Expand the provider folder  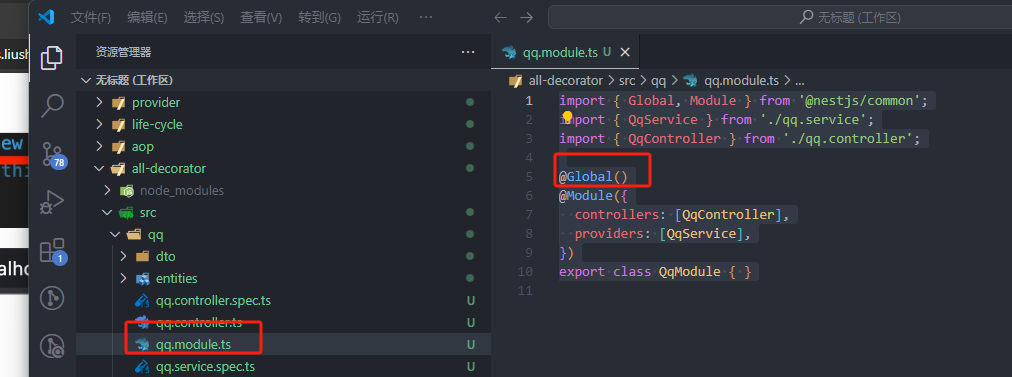pos(283,103)
